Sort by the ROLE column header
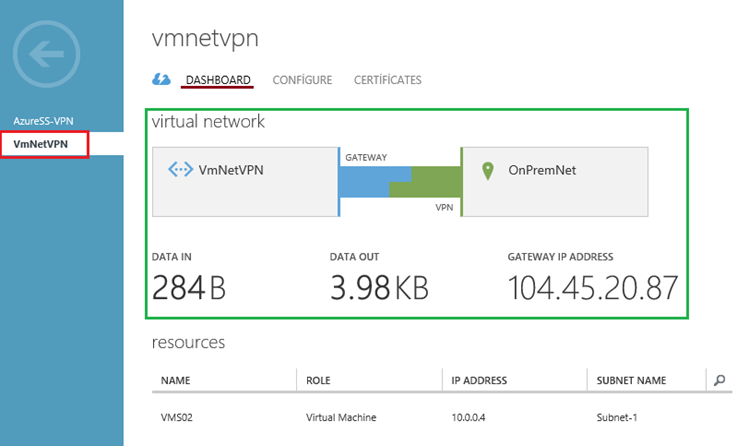Image resolution: width=737 pixels, height=446 pixels. (x=318, y=380)
